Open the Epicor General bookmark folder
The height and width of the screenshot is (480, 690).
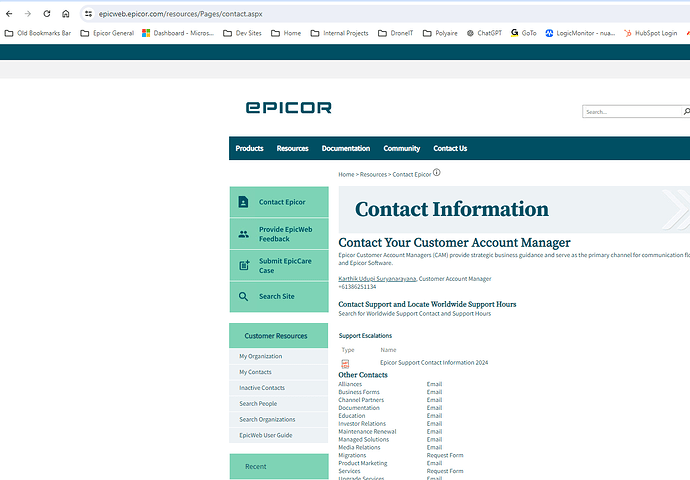coord(107,33)
